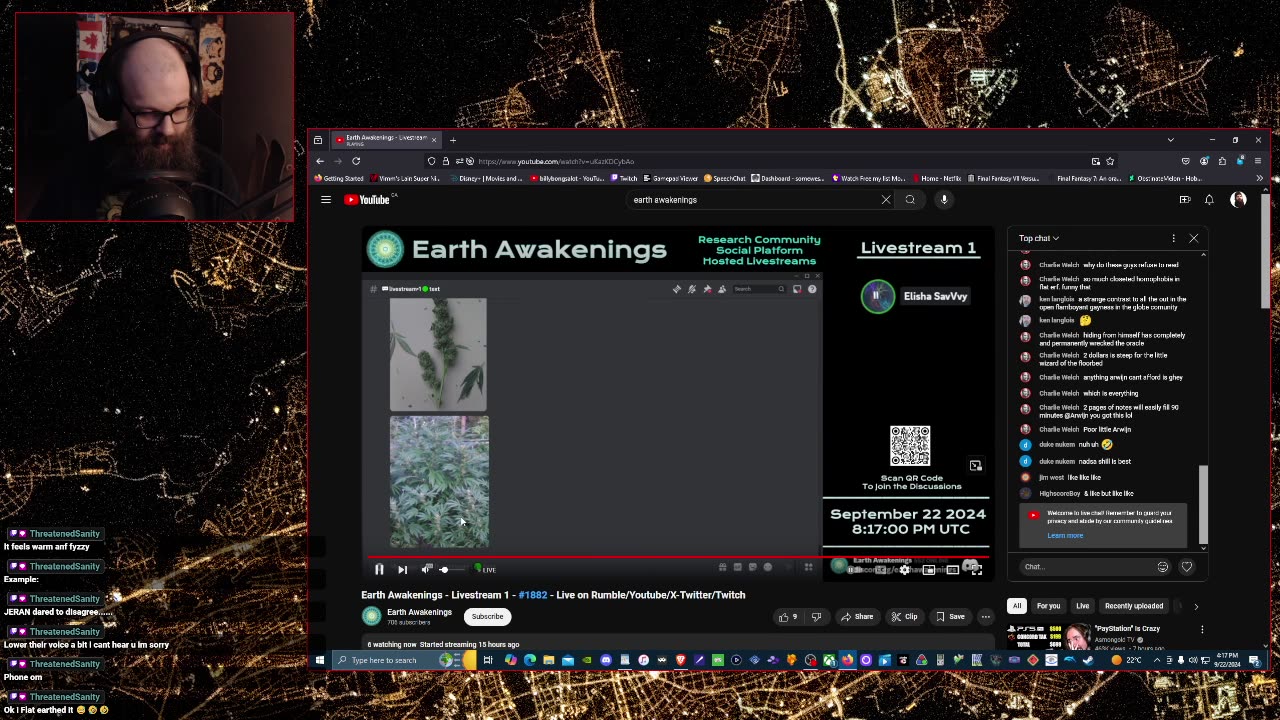Skip to next video in player
The width and height of the screenshot is (1280, 720).
pyautogui.click(x=402, y=569)
